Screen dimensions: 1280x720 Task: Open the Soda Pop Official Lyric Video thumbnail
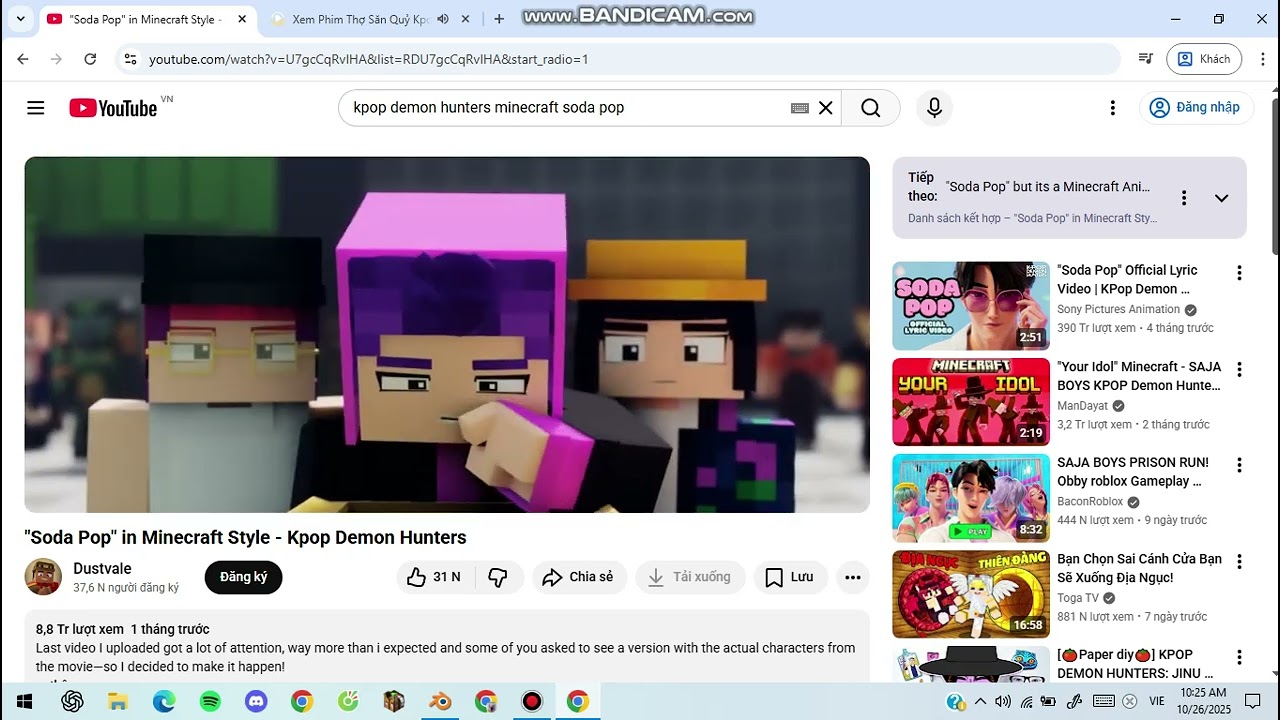coord(971,305)
